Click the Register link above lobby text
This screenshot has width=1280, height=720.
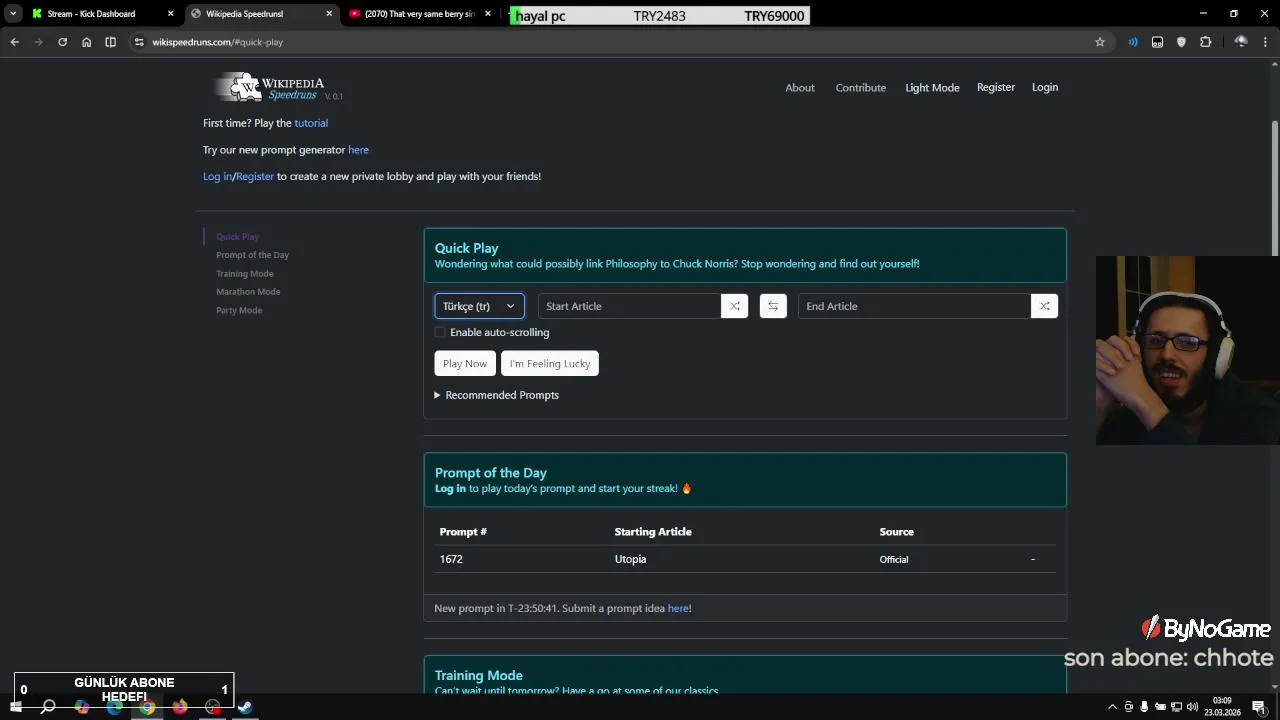pos(255,177)
